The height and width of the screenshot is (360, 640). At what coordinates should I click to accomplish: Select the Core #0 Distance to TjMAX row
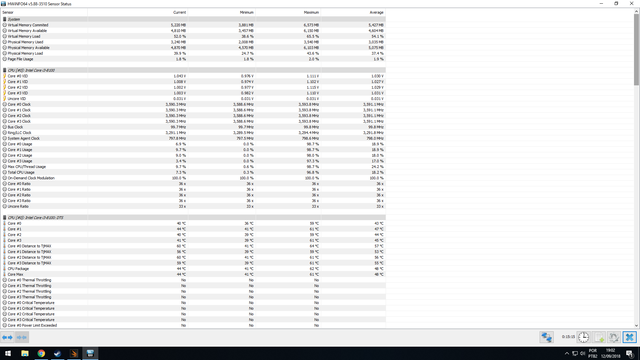tap(193, 246)
